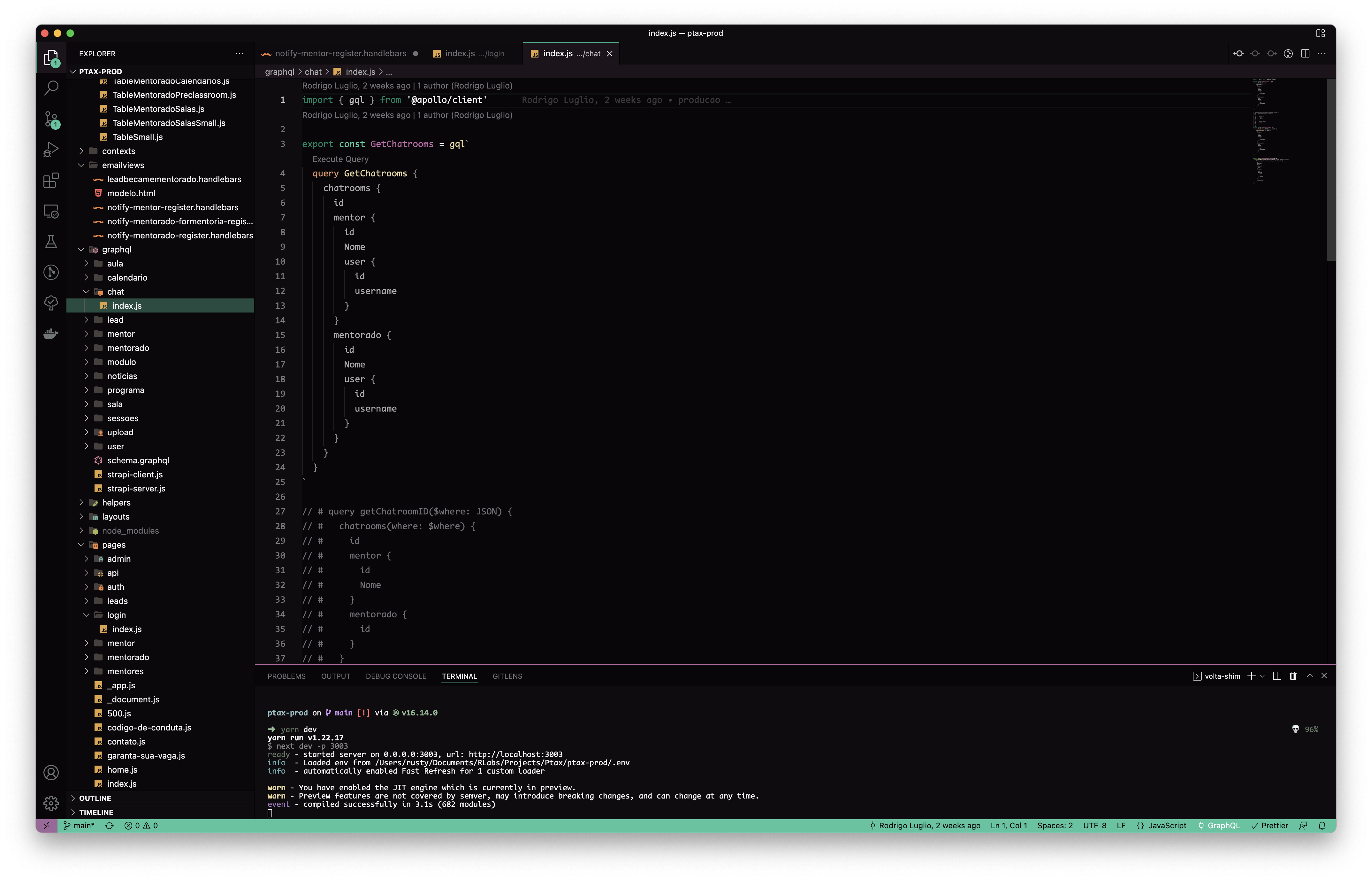Toggle the terminal panel maximized size
The image size is (1372, 880).
1310,676
